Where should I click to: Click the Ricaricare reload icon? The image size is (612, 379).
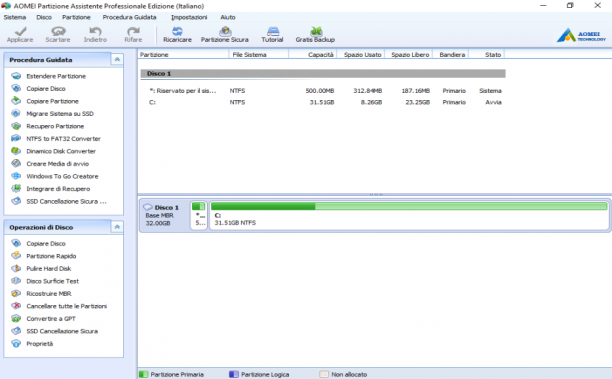[177, 31]
